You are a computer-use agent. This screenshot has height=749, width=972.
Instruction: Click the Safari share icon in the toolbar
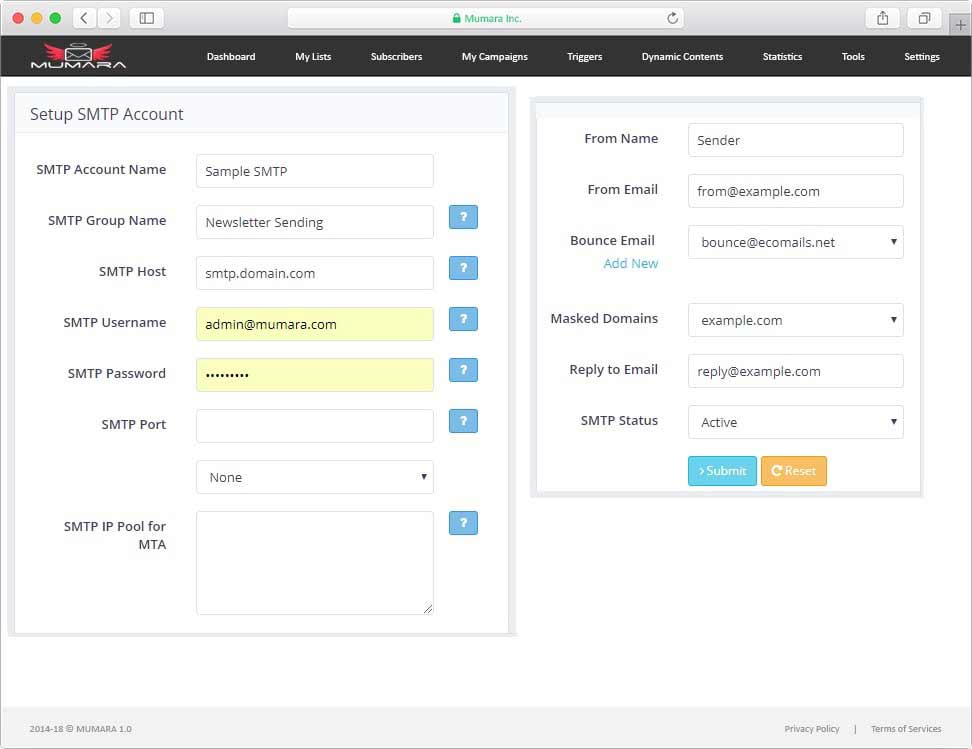pyautogui.click(x=882, y=17)
